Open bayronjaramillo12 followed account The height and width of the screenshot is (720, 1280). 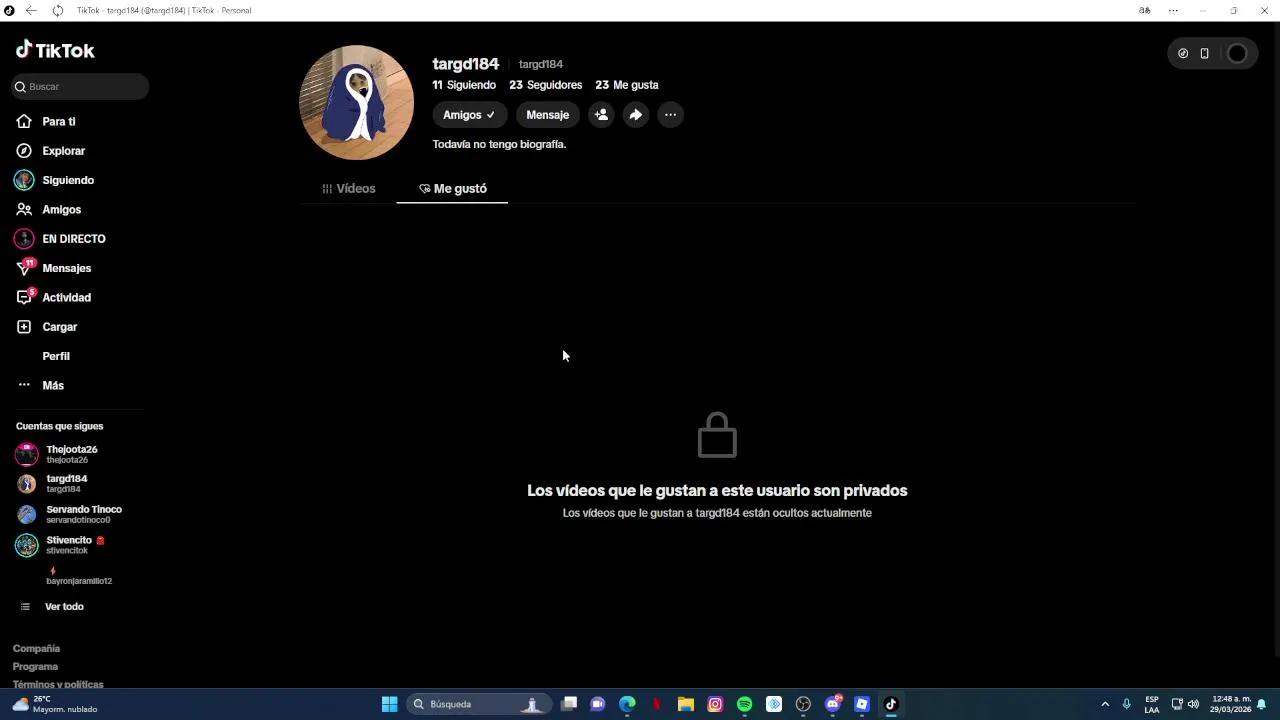tap(78, 581)
